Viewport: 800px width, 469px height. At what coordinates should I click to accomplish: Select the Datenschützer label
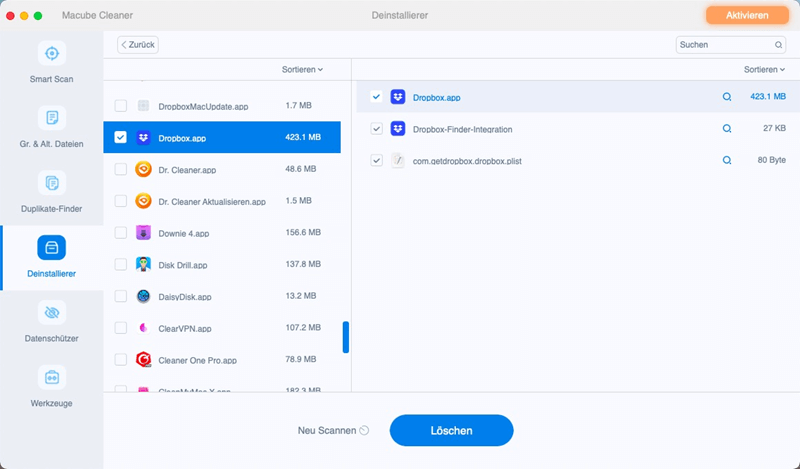[x=52, y=338]
